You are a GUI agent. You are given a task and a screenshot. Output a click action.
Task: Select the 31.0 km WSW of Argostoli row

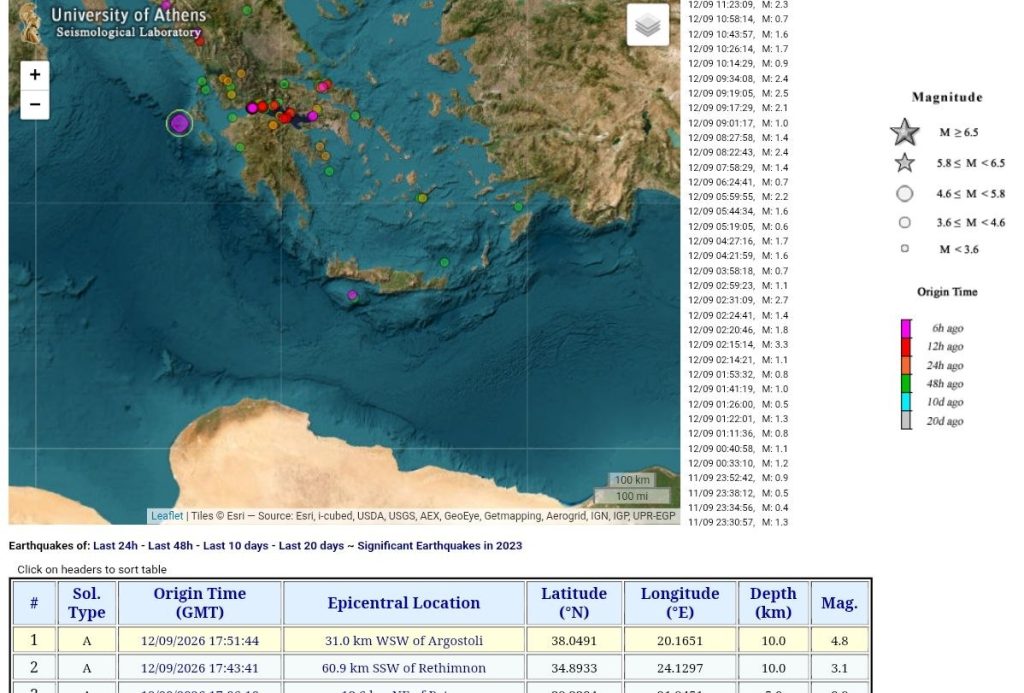441,640
